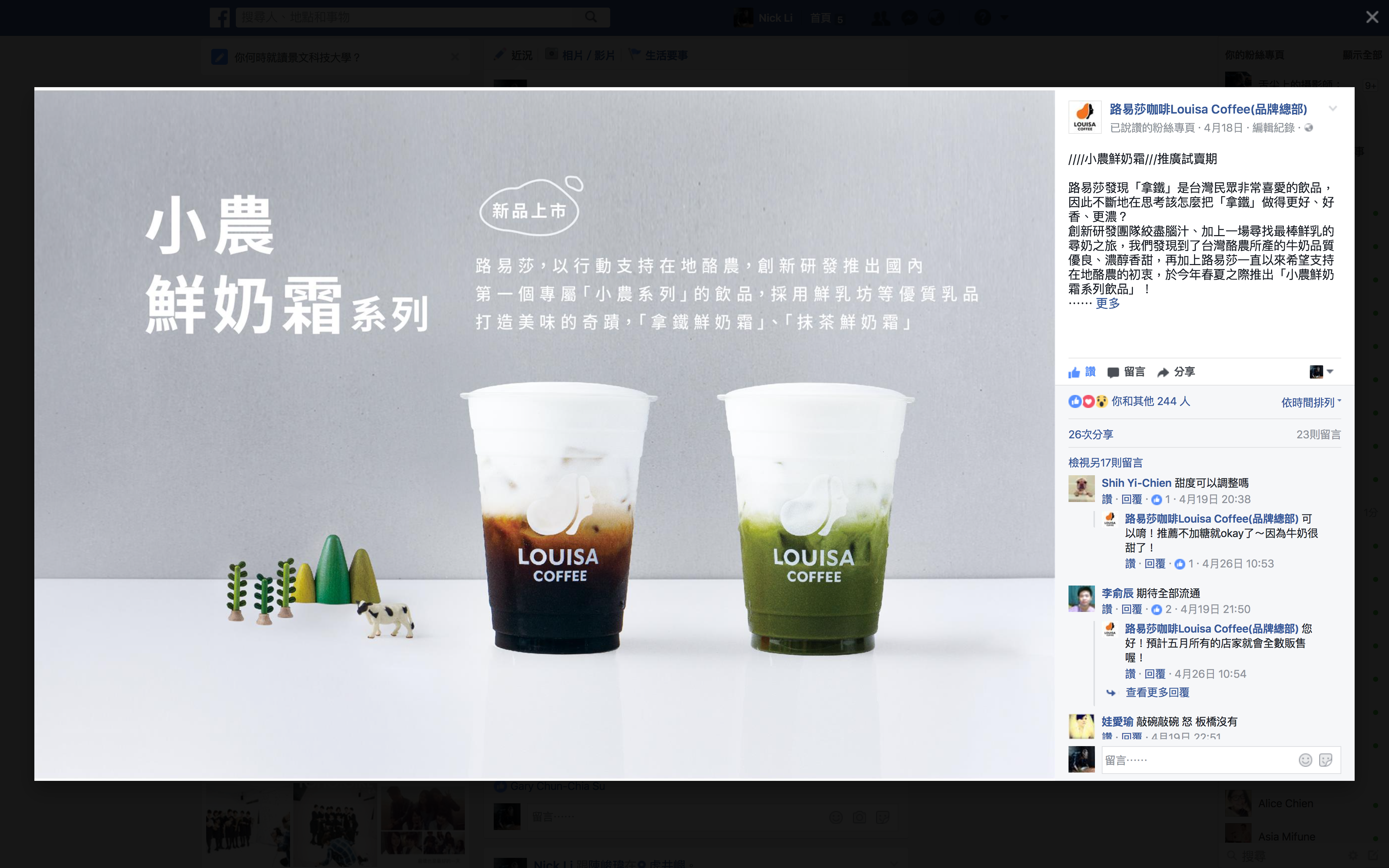Click the thumbs-up Like icon under the post
1389x868 pixels.
(x=1074, y=372)
